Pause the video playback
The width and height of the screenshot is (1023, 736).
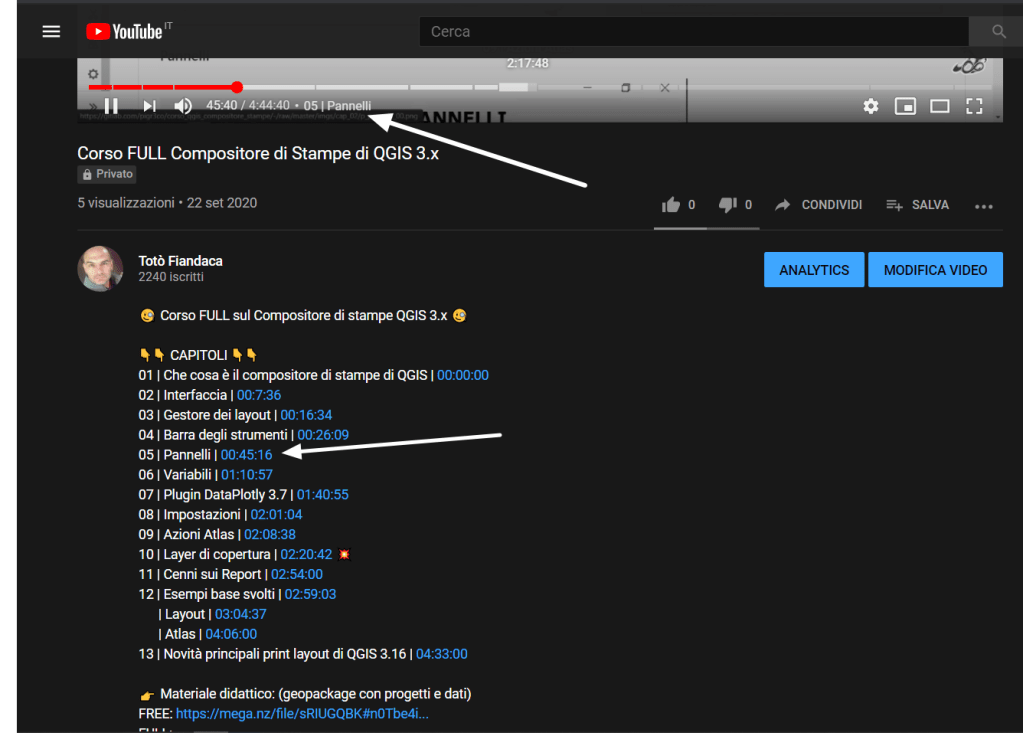click(x=112, y=105)
